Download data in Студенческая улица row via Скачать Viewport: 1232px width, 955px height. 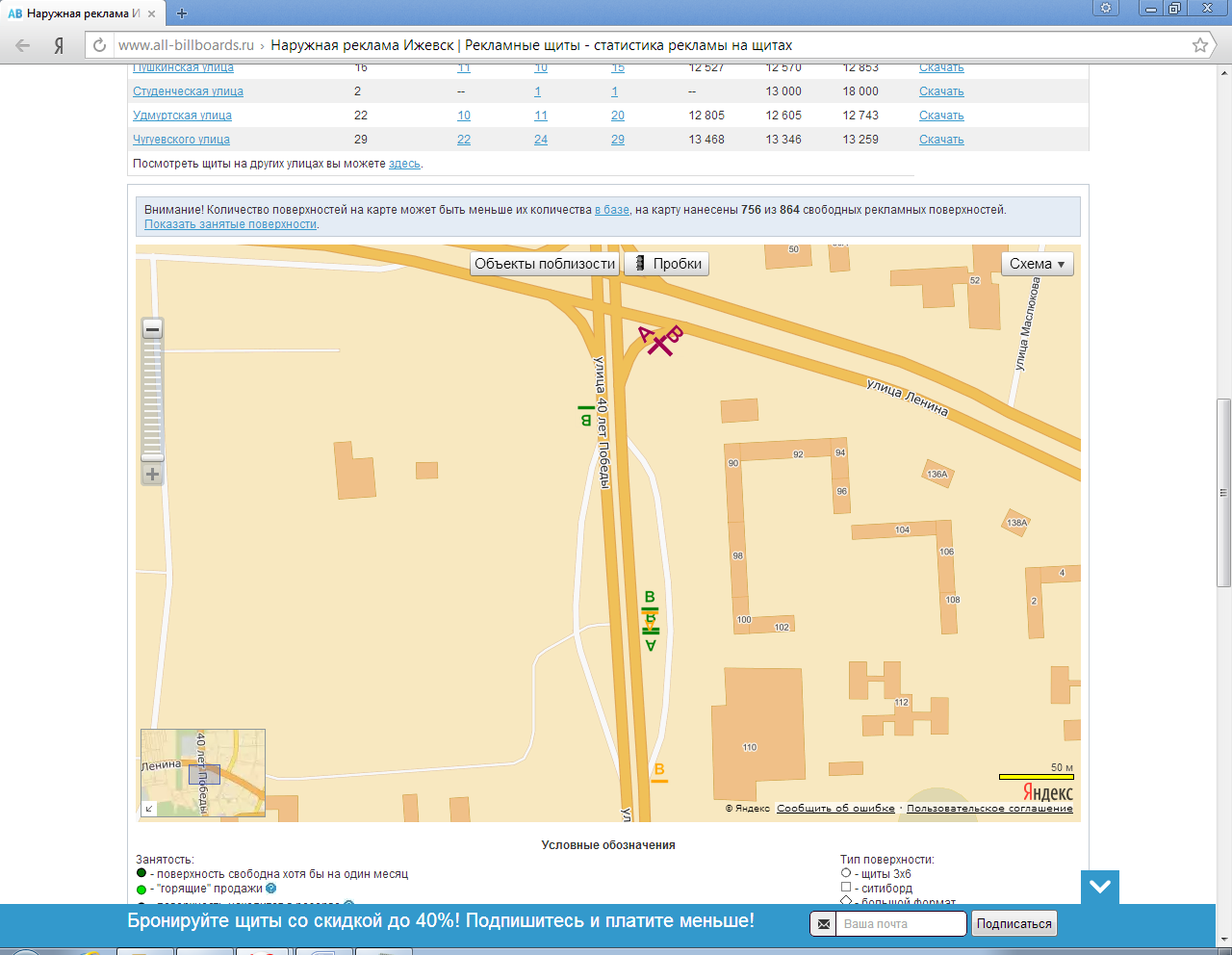pos(941,91)
